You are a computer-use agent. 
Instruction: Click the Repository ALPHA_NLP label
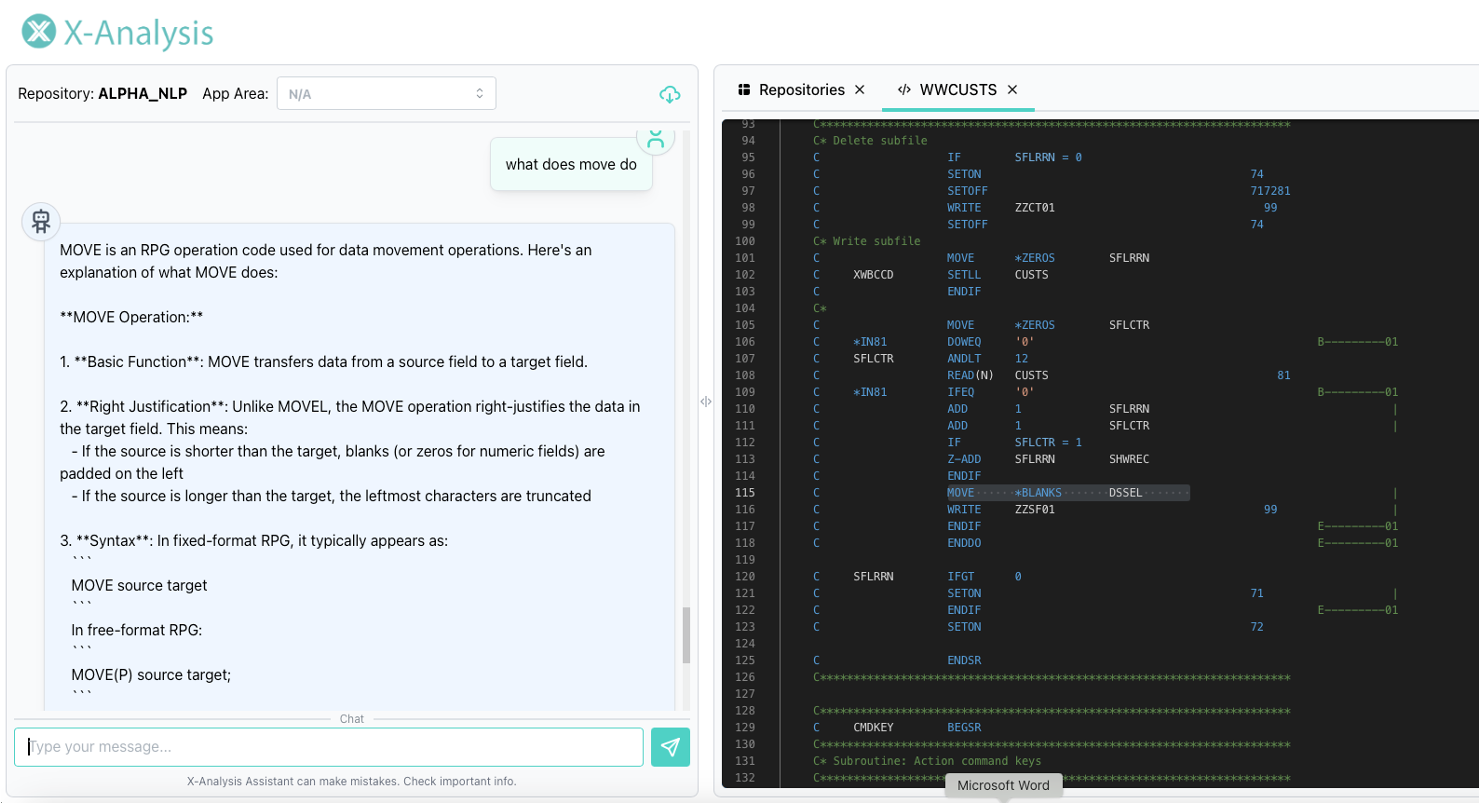point(102,94)
